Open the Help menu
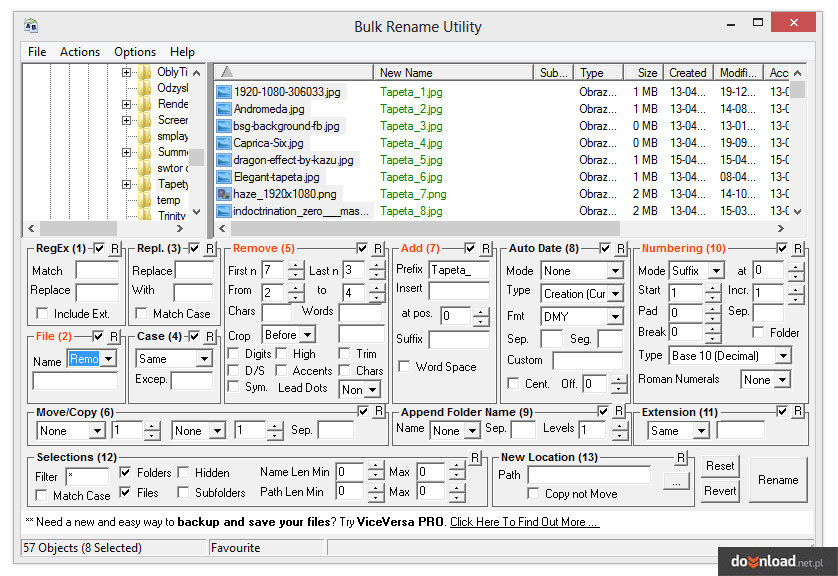 (x=182, y=52)
